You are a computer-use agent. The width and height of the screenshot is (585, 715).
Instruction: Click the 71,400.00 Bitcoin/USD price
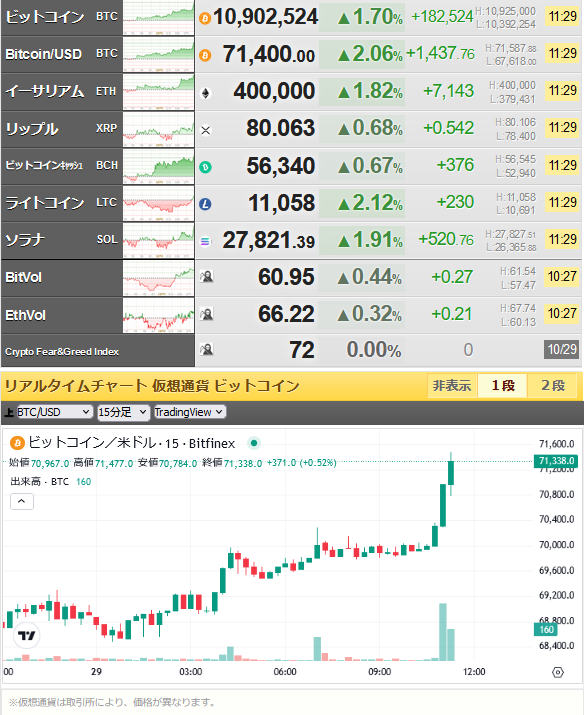269,54
